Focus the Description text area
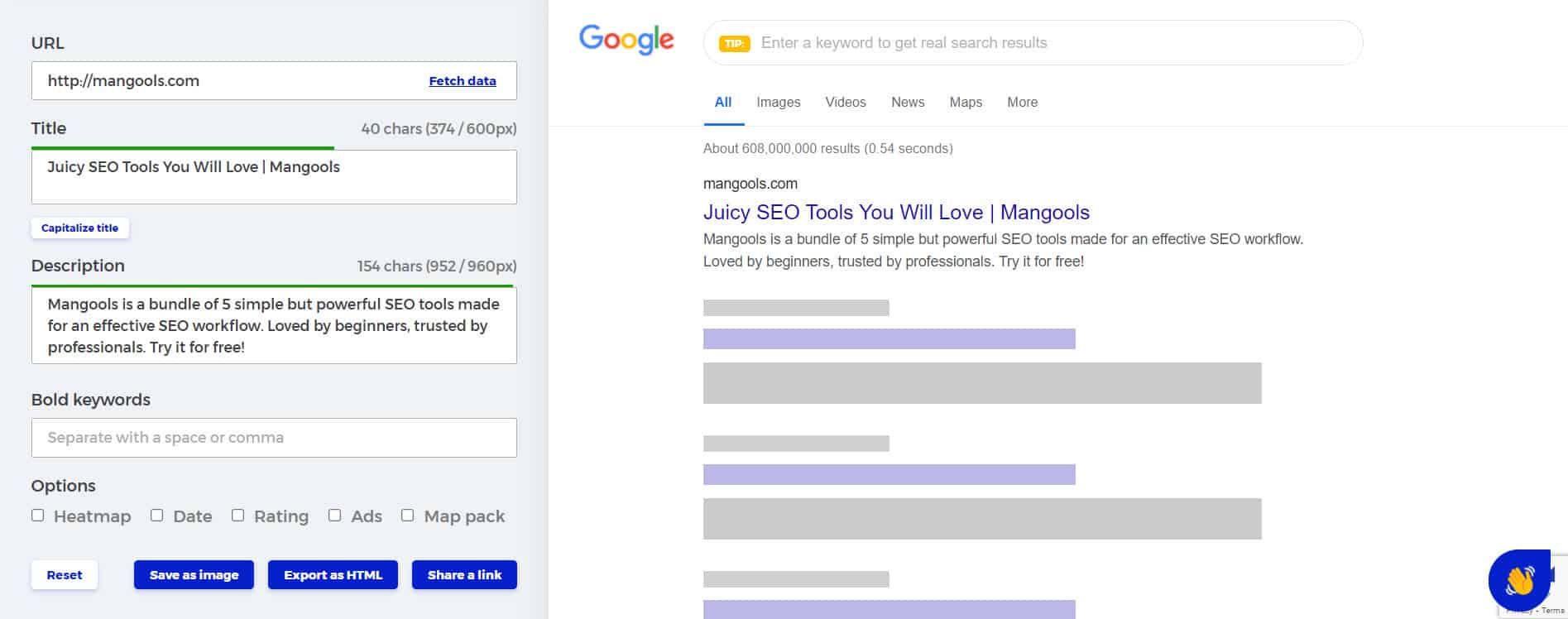This screenshot has height=619, width=1568. (x=274, y=325)
